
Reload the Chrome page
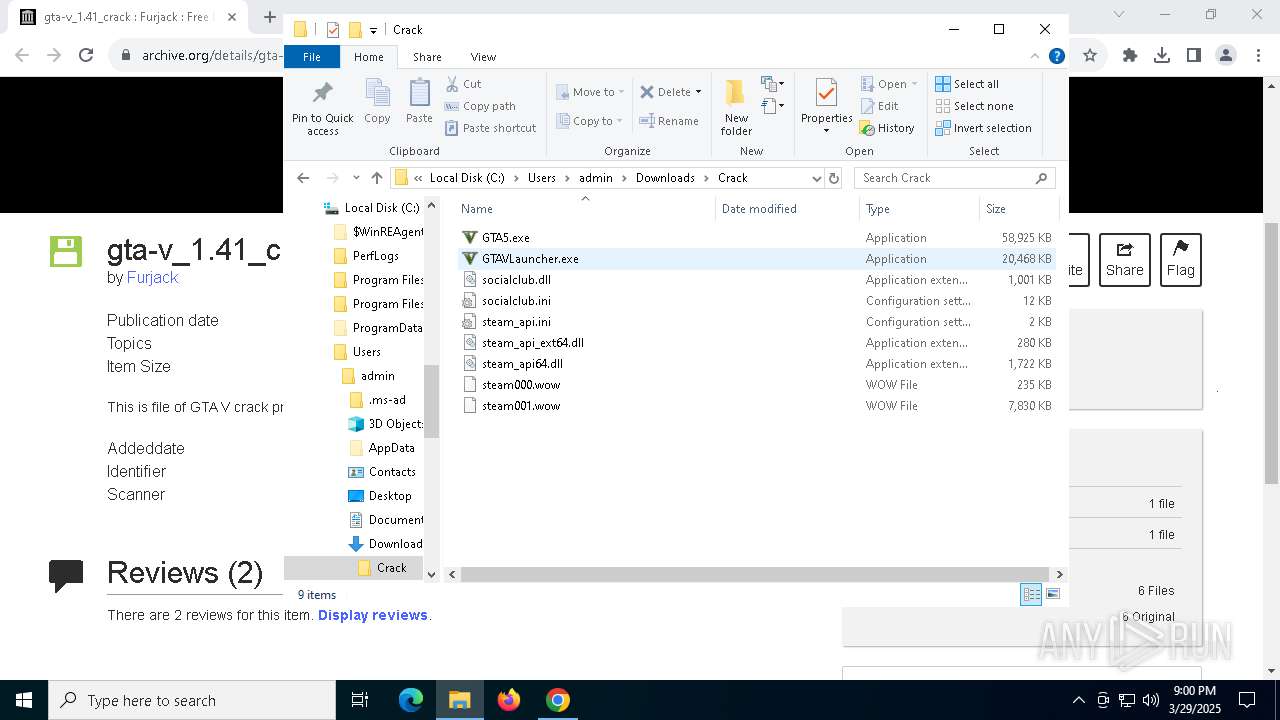pyautogui.click(x=86, y=56)
